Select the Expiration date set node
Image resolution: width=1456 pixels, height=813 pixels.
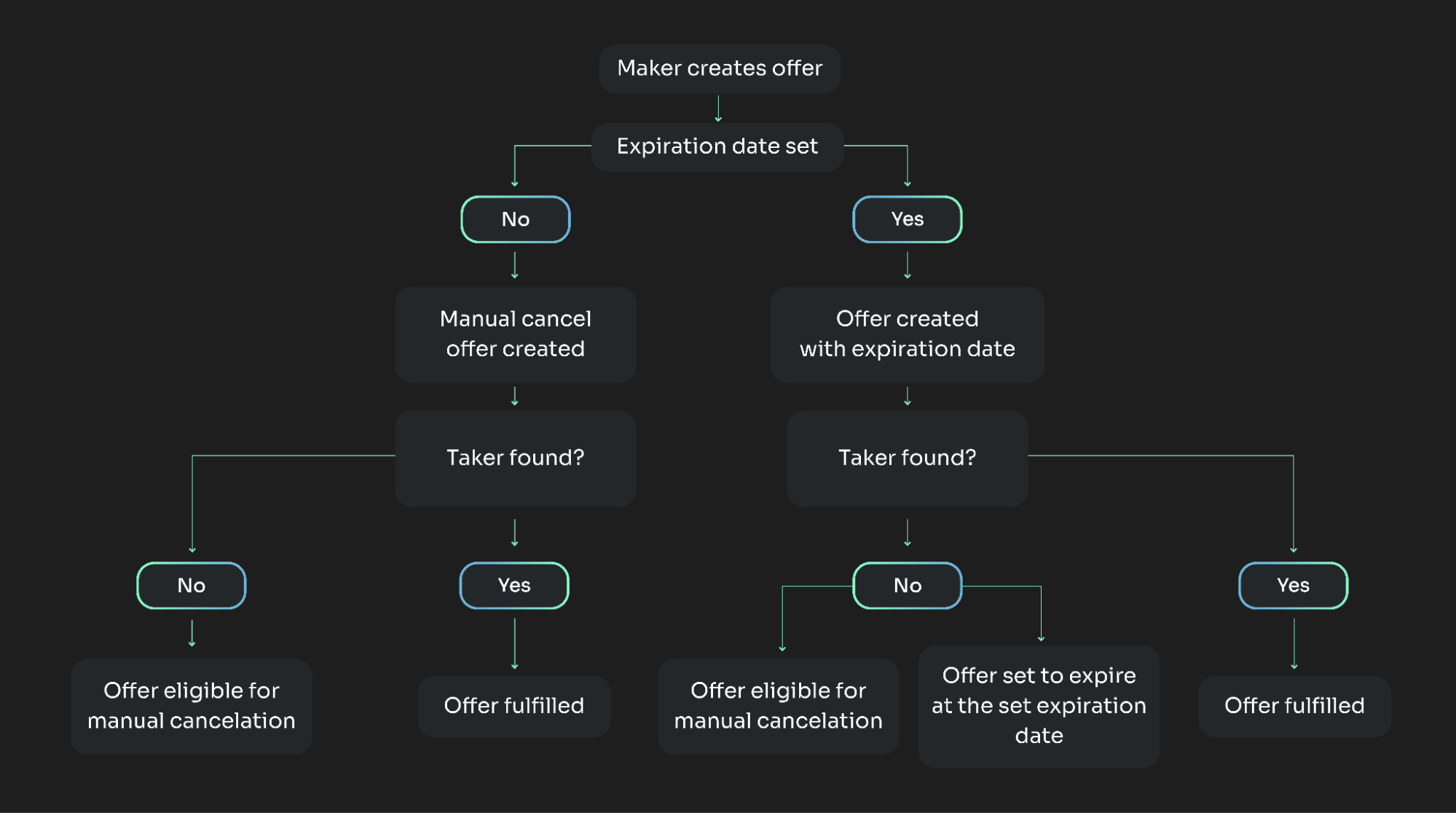click(717, 146)
